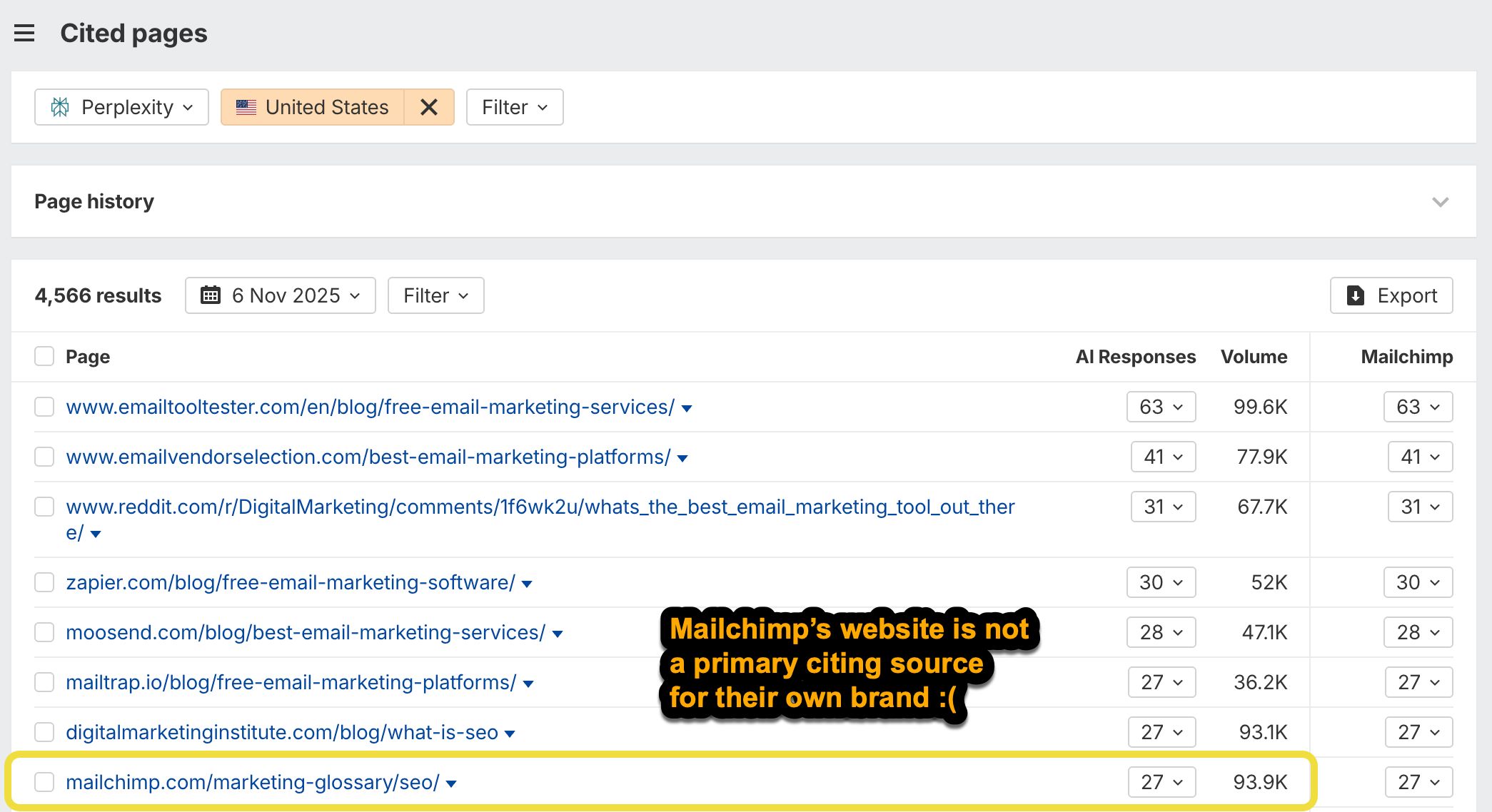The width and height of the screenshot is (1492, 812).
Task: Click the Mailchimp column header
Action: [1406, 355]
